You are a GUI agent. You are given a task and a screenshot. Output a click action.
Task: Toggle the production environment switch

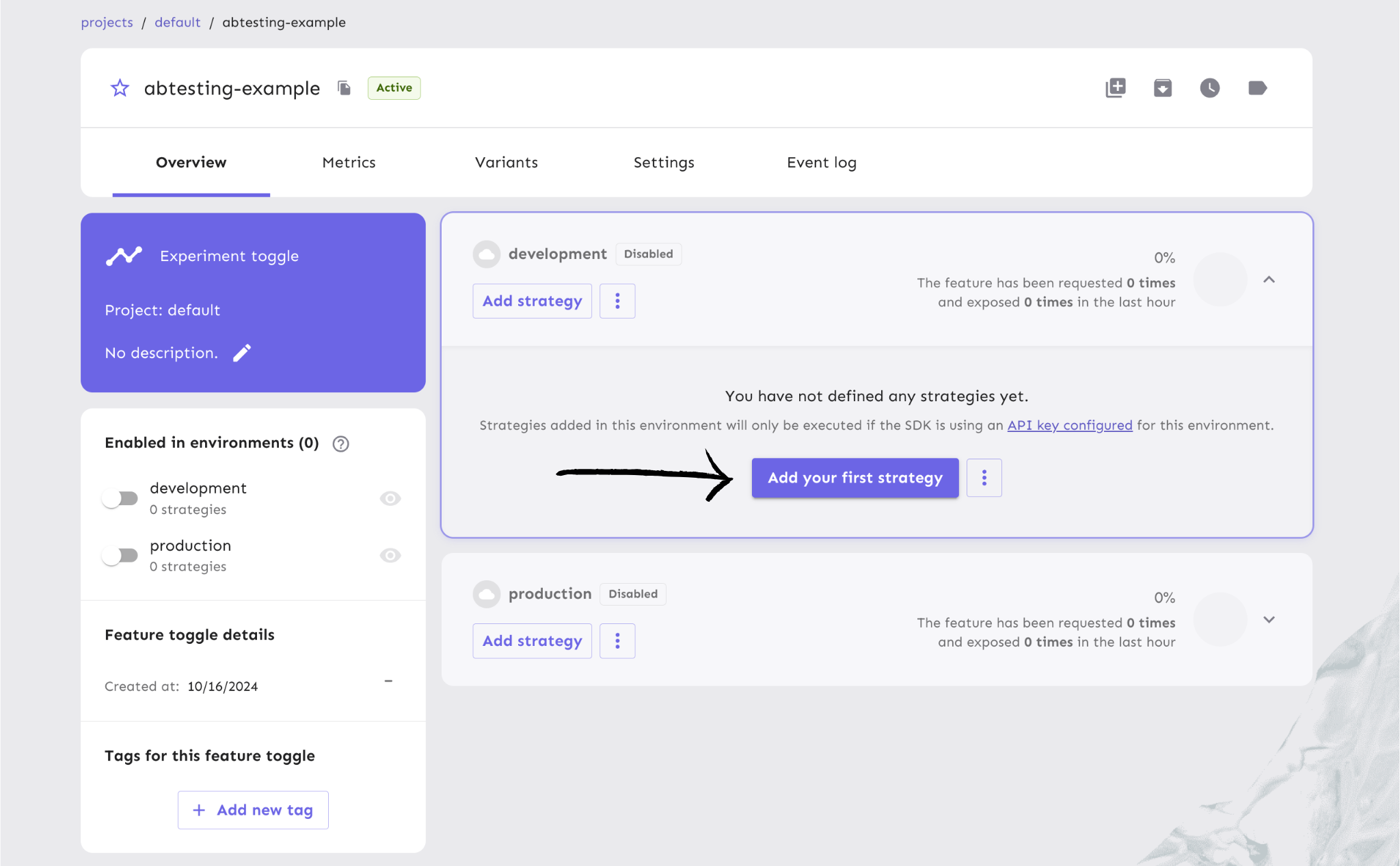point(121,555)
